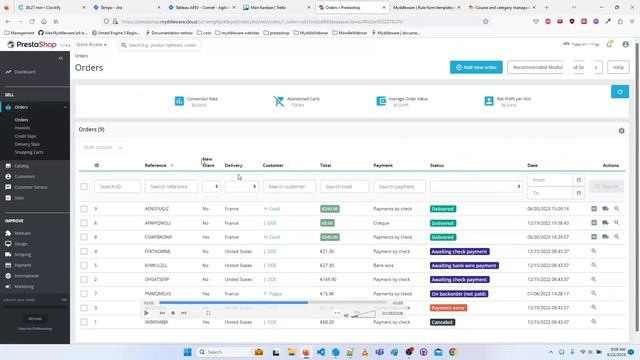Image resolution: width=640 pixels, height=360 pixels.
Task: Tick the checkbox for order PMMQNEUIS
Action: point(84,294)
